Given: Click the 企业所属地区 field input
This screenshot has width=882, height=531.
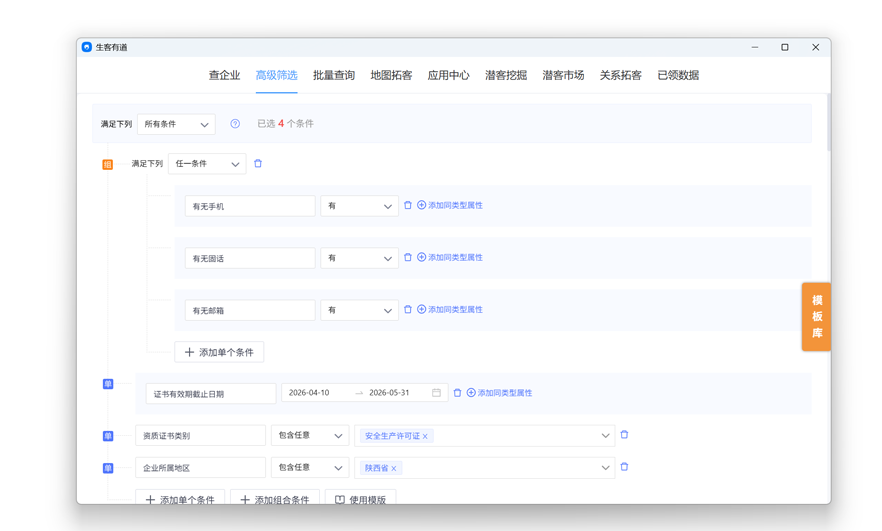Looking at the screenshot, I should tap(200, 467).
